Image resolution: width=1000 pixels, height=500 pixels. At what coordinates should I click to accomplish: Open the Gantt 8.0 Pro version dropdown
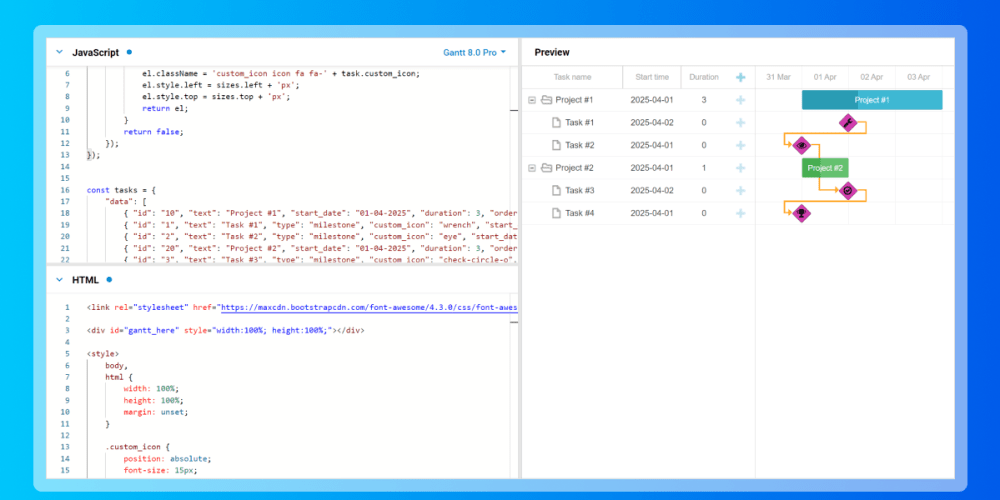tap(474, 52)
